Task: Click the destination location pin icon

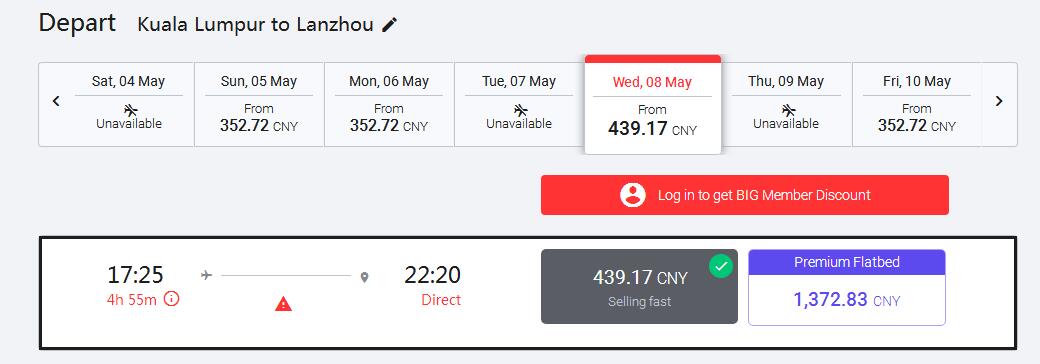Action: pyautogui.click(x=364, y=277)
